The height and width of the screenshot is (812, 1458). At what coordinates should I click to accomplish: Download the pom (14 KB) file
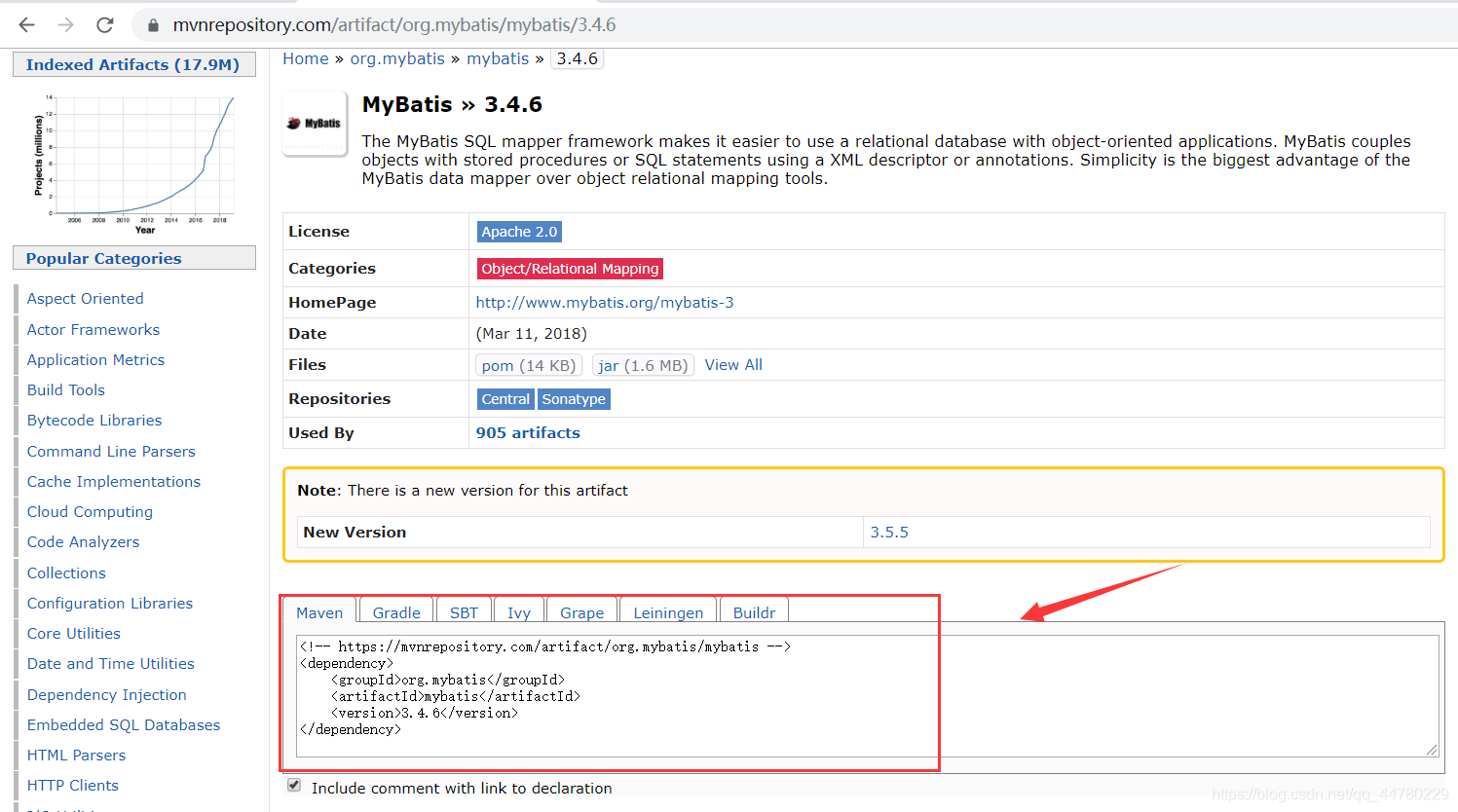click(x=529, y=365)
